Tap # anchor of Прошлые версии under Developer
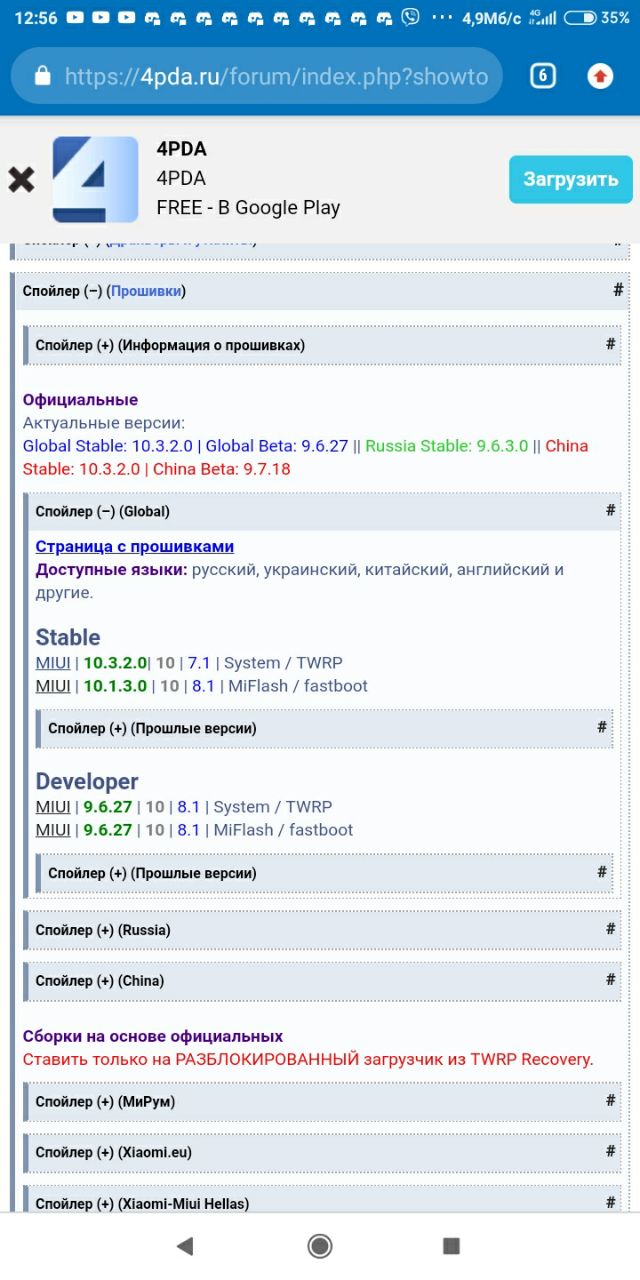 coord(602,872)
